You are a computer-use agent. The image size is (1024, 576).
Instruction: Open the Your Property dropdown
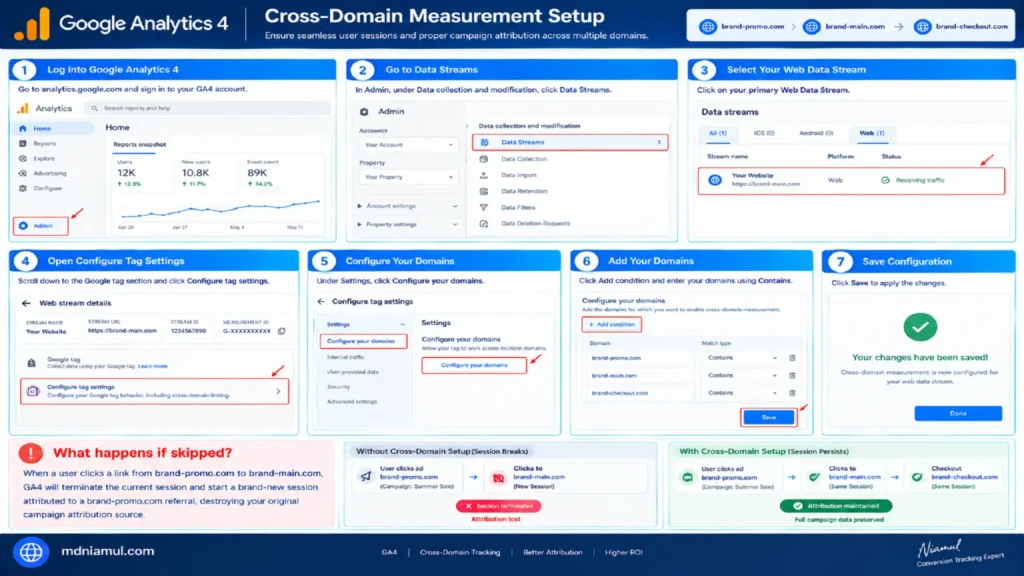pyautogui.click(x=408, y=177)
